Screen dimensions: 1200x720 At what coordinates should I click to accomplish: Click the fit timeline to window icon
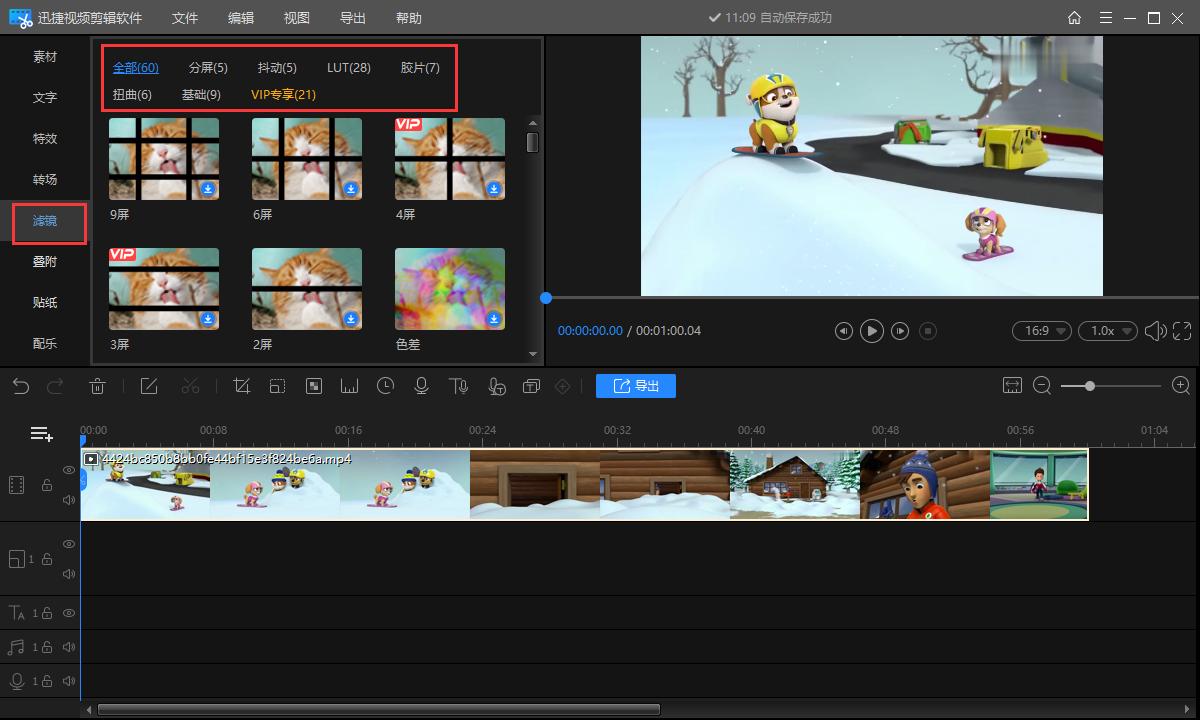(1013, 386)
